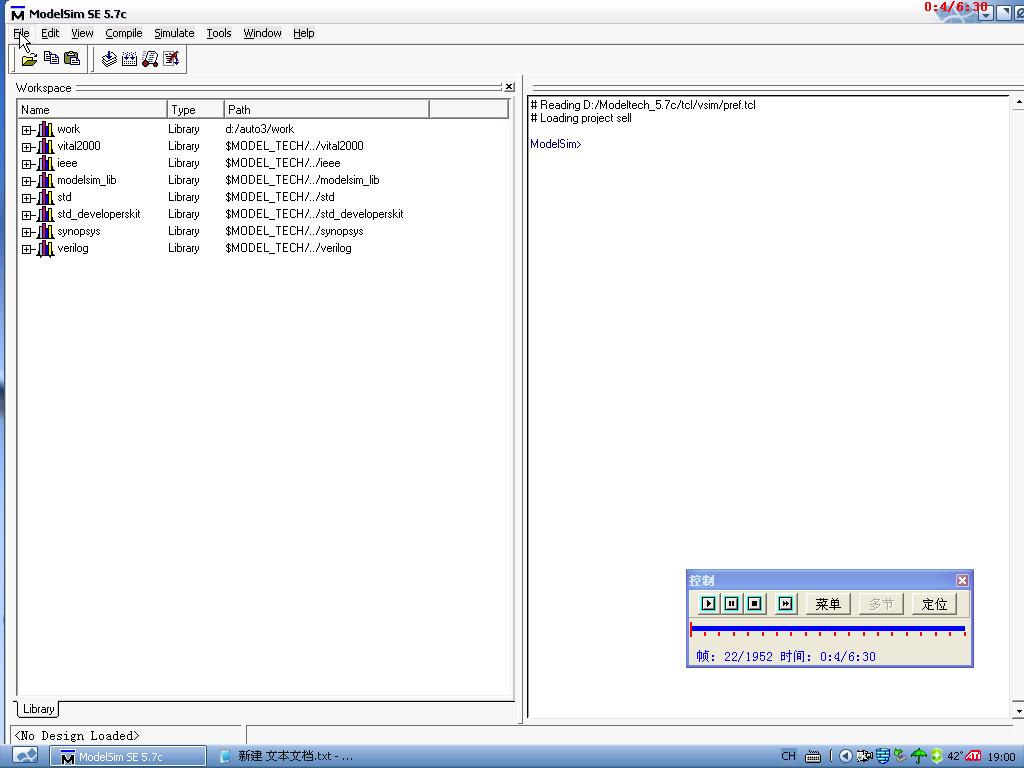The width and height of the screenshot is (1024, 768).
Task: Click the verilog library icon
Action: [45, 248]
